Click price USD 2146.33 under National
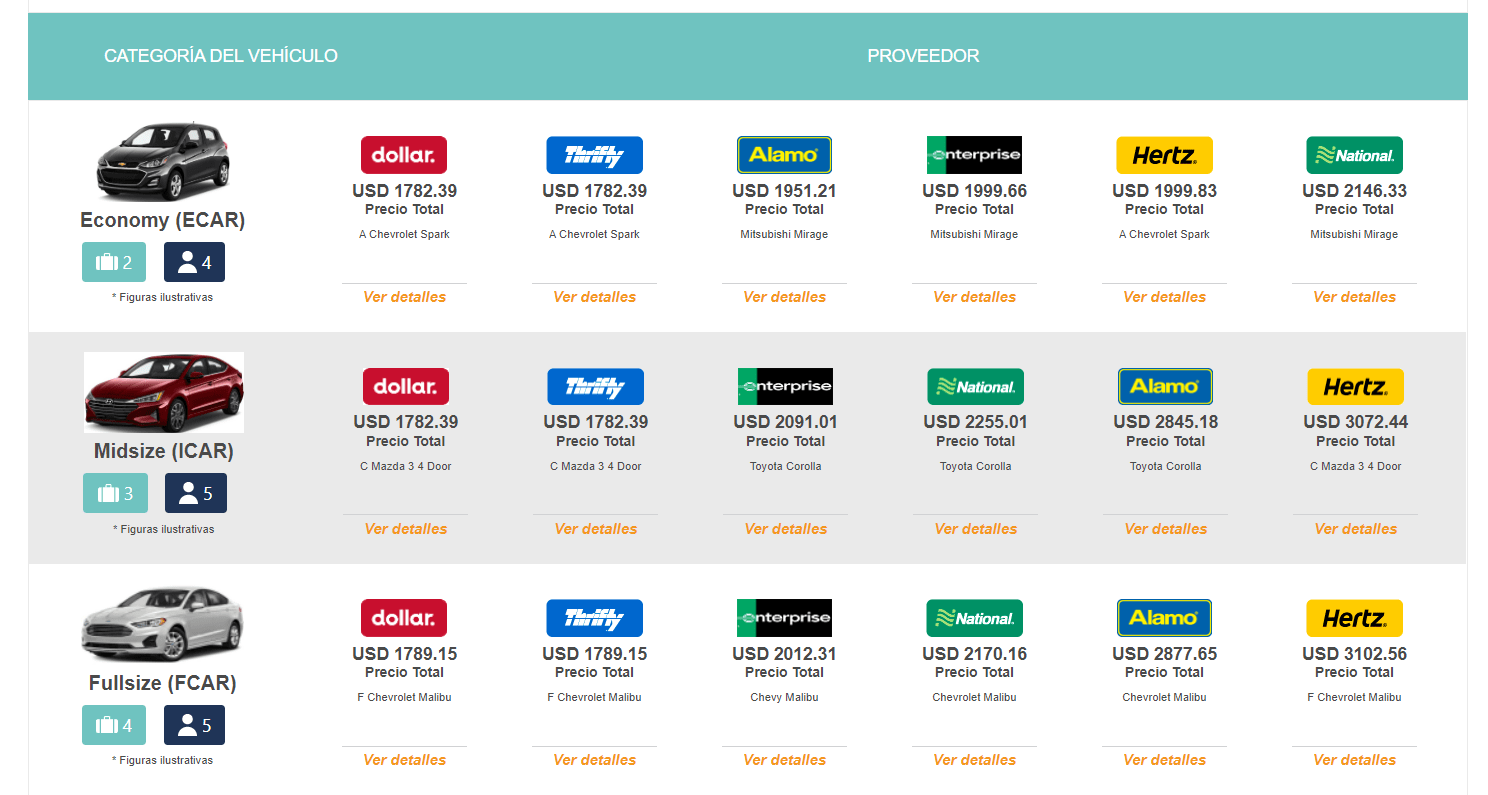 [1355, 190]
